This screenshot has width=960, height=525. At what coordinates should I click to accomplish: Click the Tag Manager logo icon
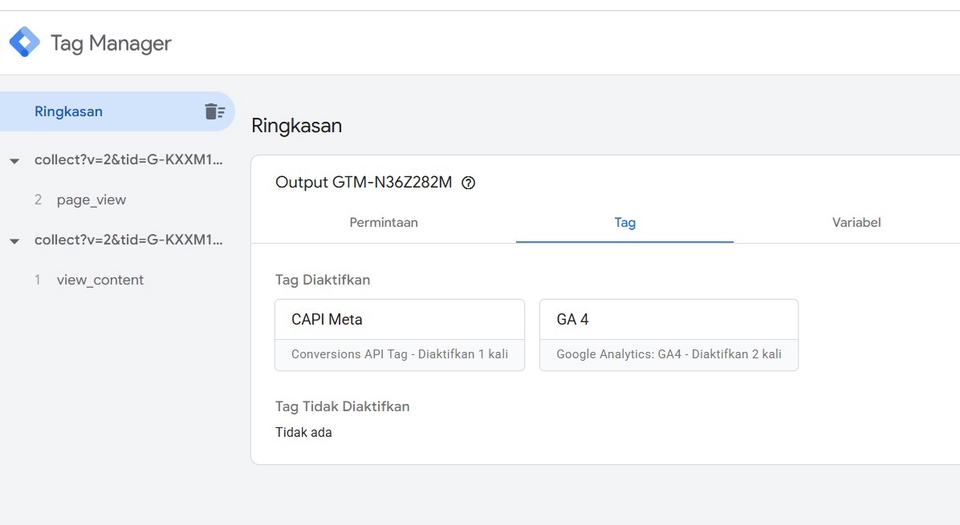24,42
